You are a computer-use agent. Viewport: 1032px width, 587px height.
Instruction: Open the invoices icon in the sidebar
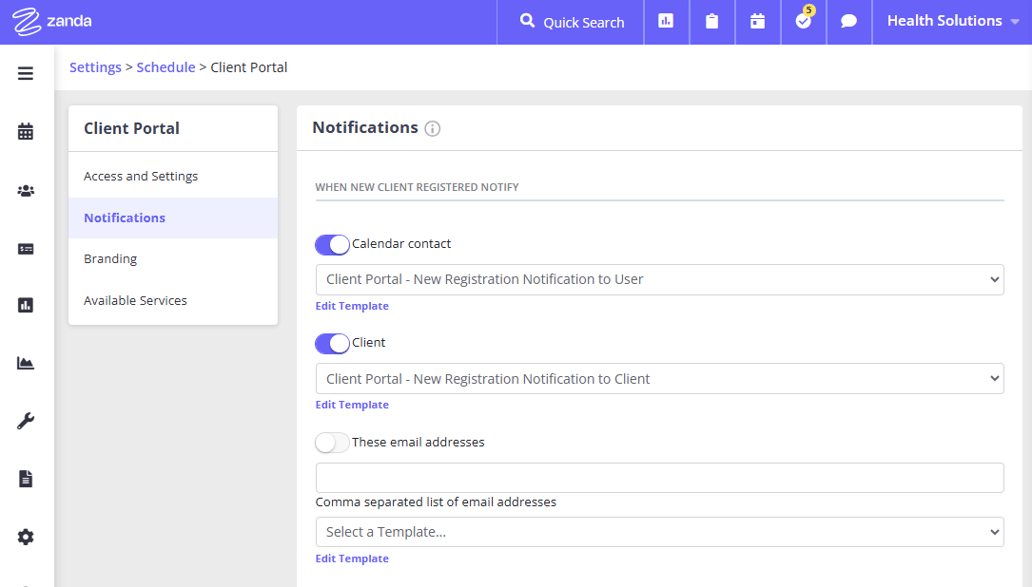25,248
